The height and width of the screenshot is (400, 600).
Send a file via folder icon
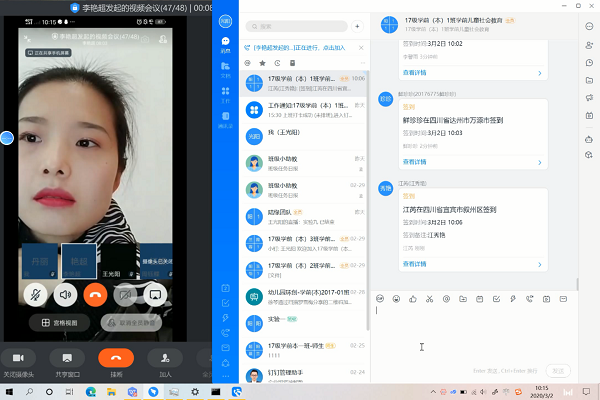point(463,299)
